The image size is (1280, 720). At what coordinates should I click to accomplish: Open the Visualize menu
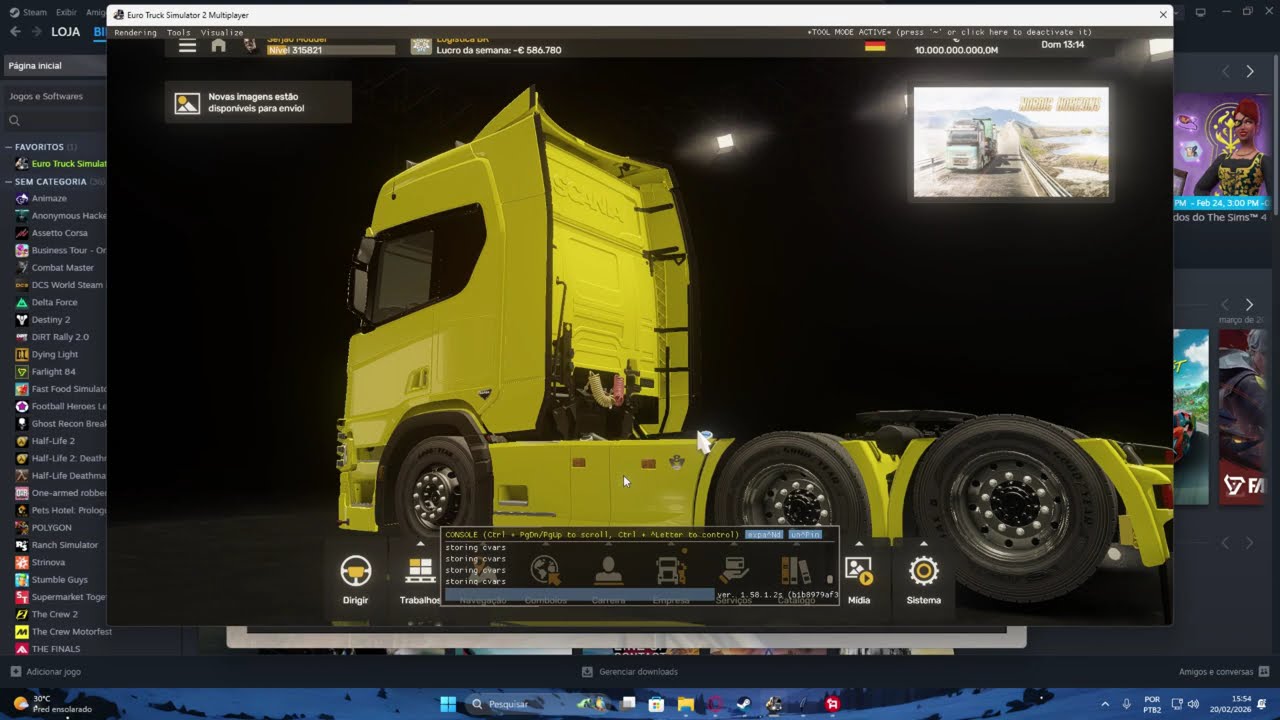tap(222, 32)
